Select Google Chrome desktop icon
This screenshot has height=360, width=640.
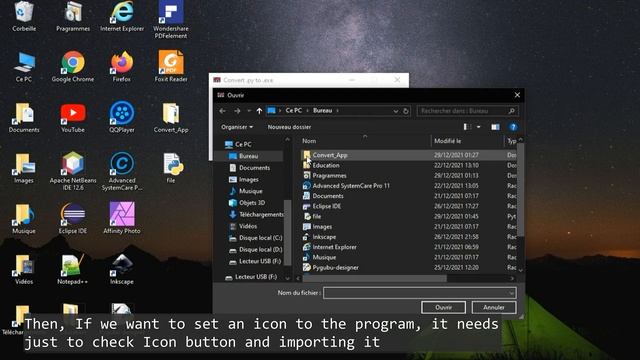tap(73, 67)
